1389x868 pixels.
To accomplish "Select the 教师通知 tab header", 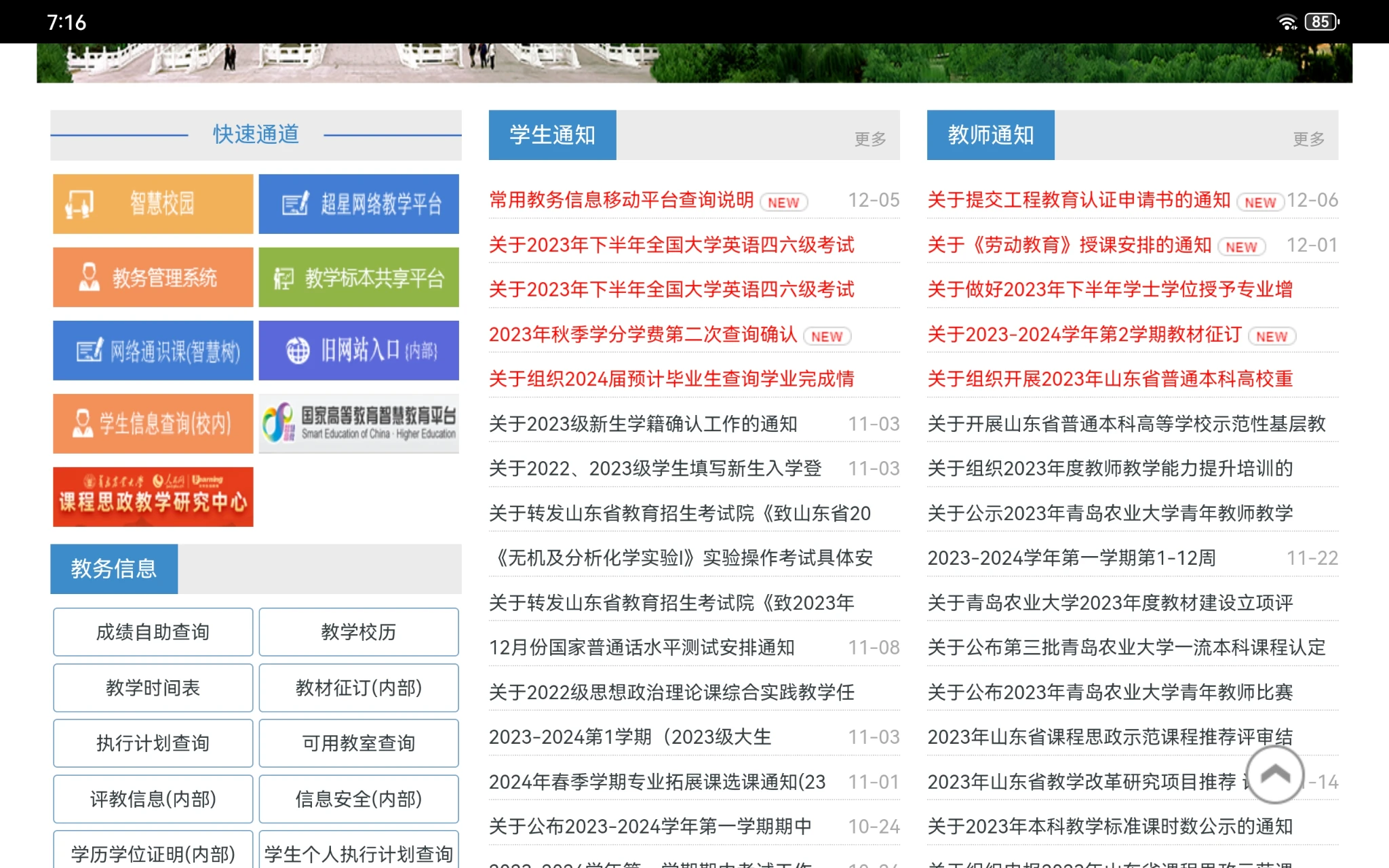I will [x=990, y=135].
